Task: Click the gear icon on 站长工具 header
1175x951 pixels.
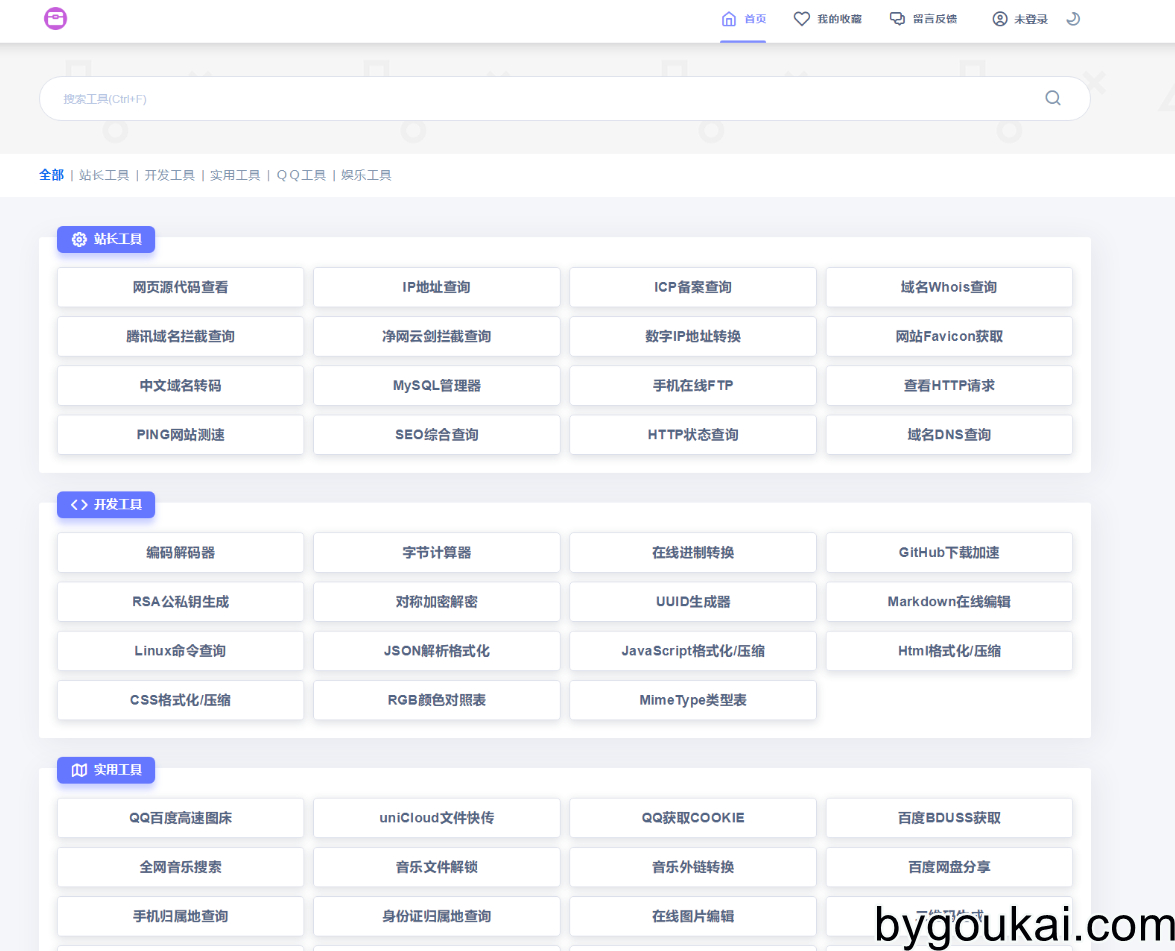Action: 79,239
